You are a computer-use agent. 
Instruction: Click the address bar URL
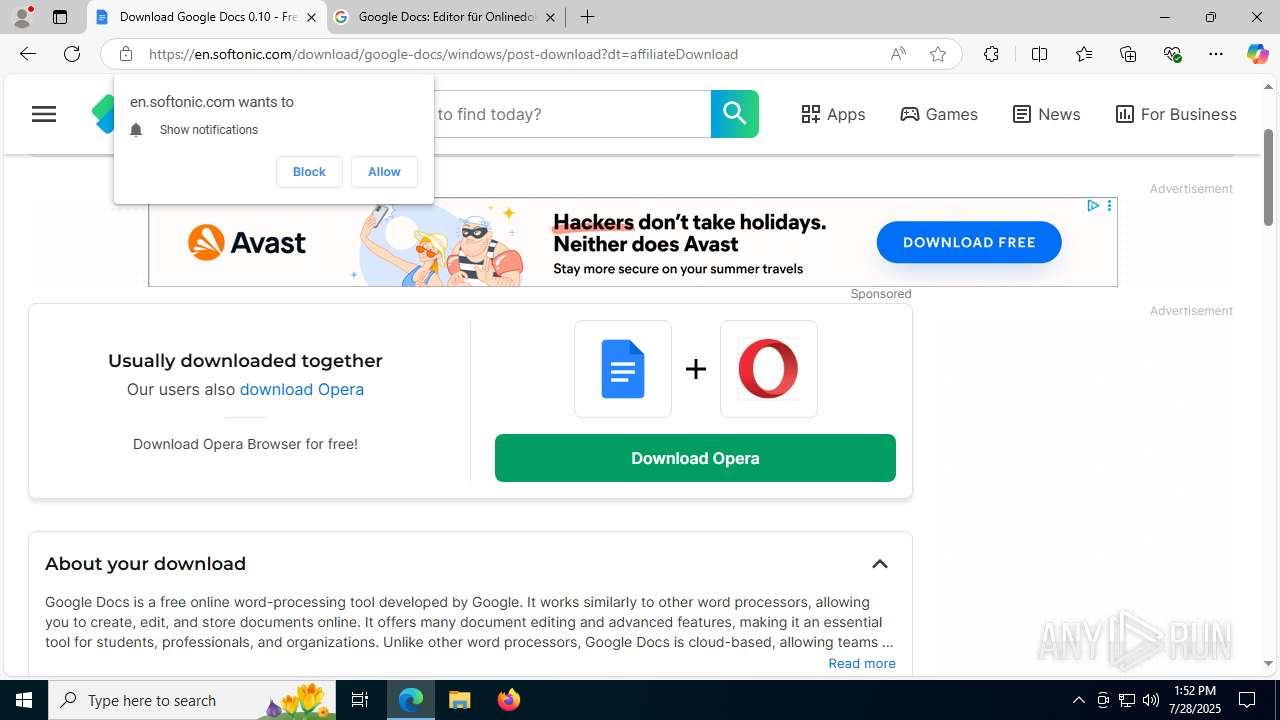click(x=444, y=54)
